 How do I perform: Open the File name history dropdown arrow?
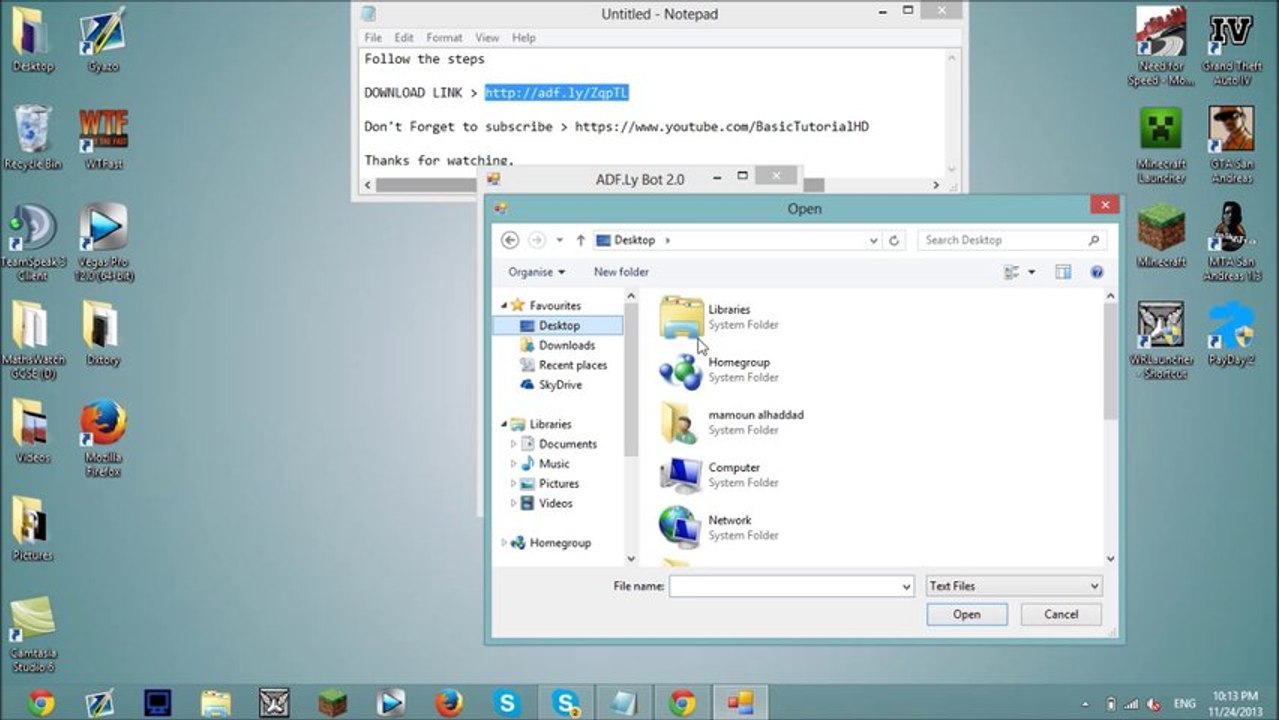coord(906,587)
